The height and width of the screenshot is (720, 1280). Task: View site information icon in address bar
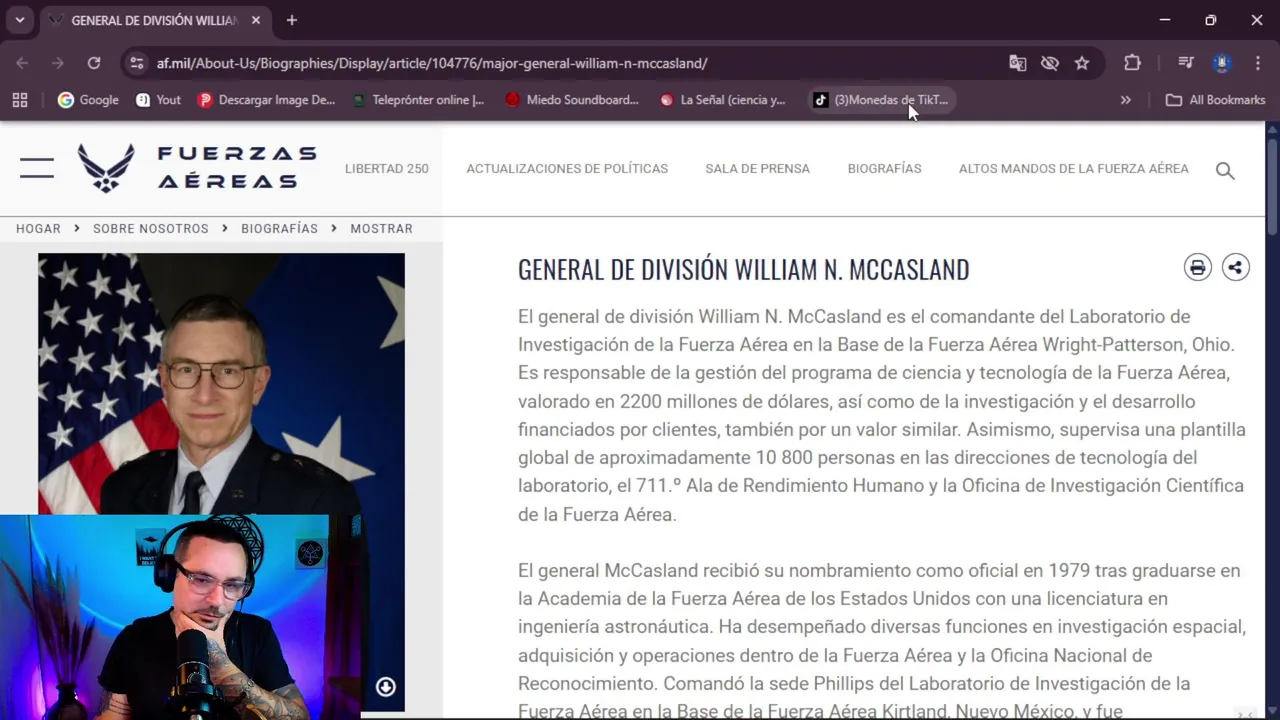(136, 63)
